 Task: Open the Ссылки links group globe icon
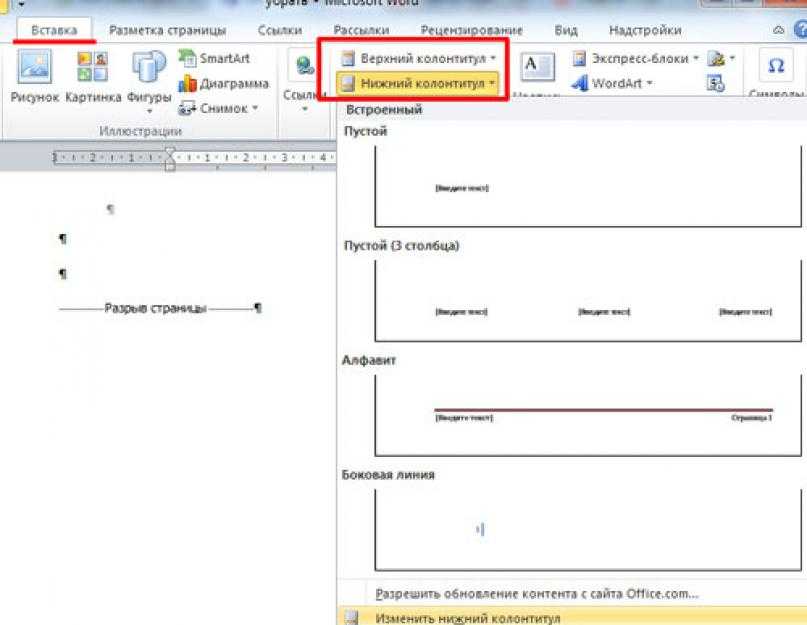(304, 66)
